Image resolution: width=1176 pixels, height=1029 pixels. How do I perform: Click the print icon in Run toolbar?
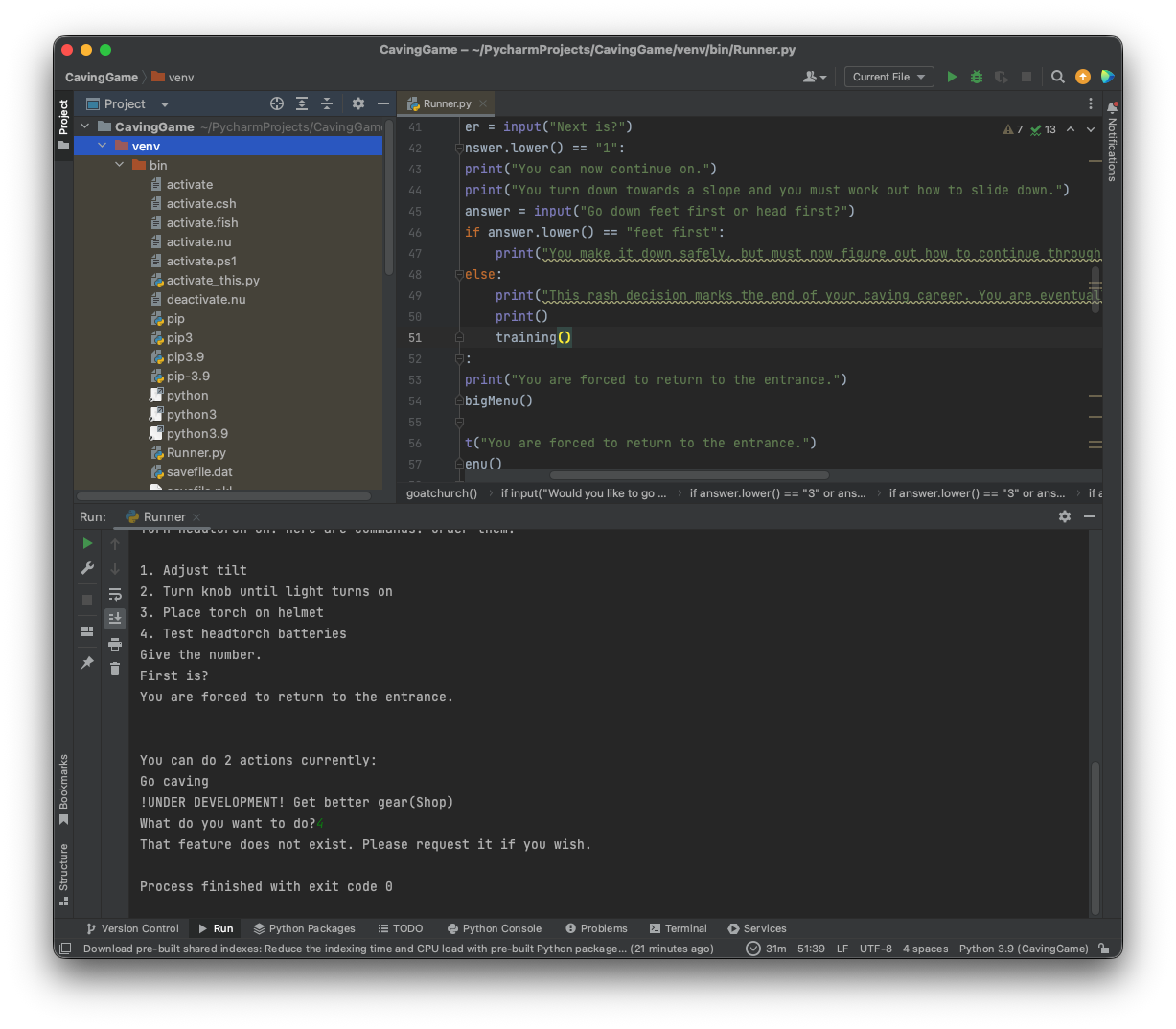115,644
